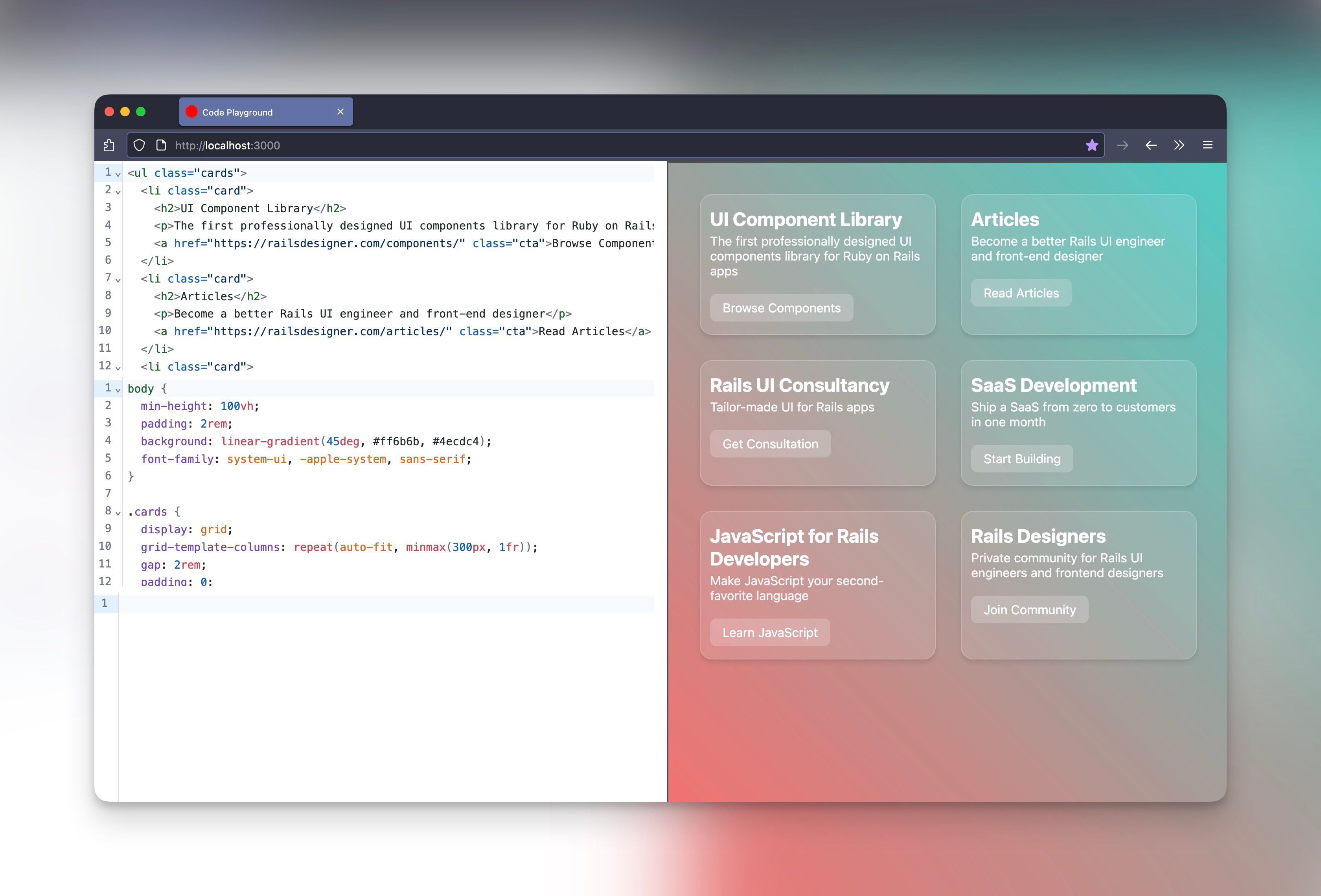Click the #4ecdc4 color value in CSS

click(456, 441)
